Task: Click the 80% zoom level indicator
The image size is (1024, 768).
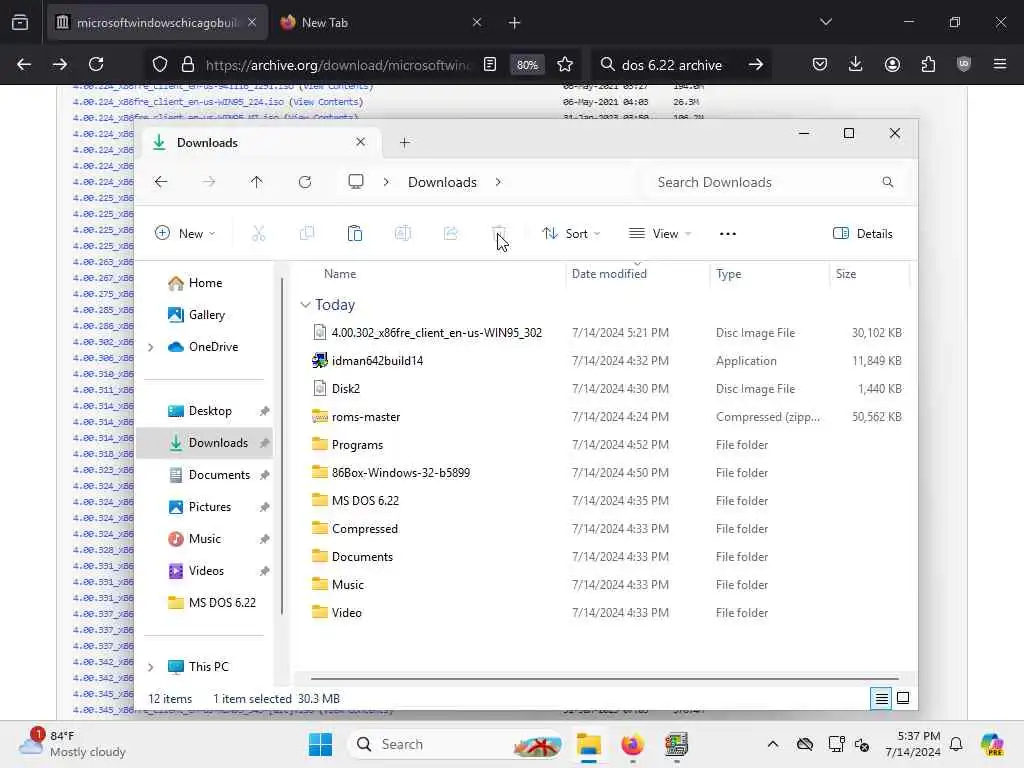Action: tap(527, 65)
